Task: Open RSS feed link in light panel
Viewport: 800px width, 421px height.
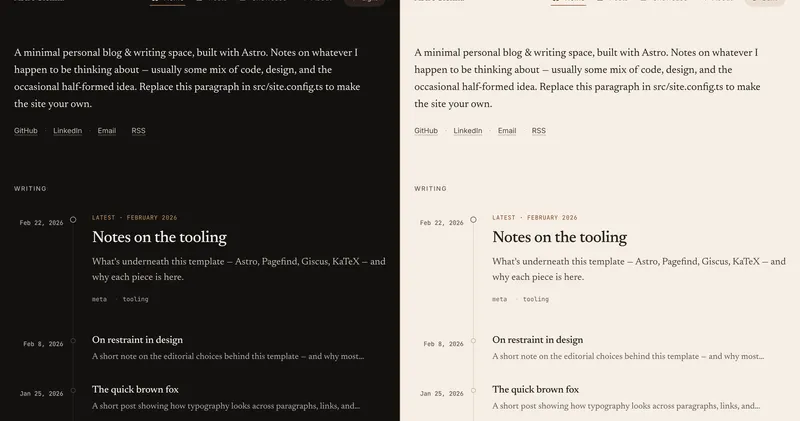Action: click(x=539, y=131)
